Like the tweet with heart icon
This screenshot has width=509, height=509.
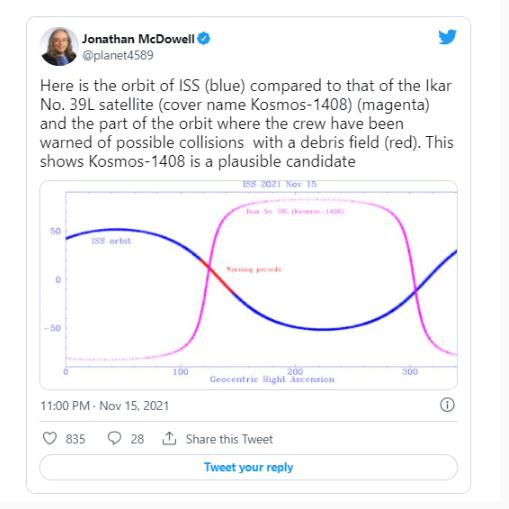point(50,438)
